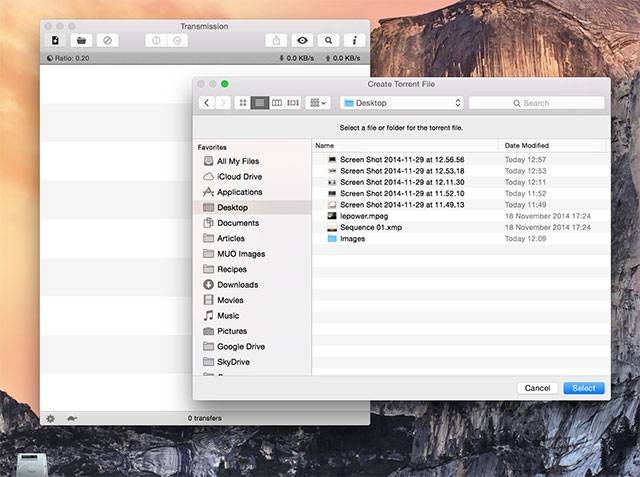Open the Desktop location dropdown
Screen dimensions: 640x477
(x=401, y=103)
